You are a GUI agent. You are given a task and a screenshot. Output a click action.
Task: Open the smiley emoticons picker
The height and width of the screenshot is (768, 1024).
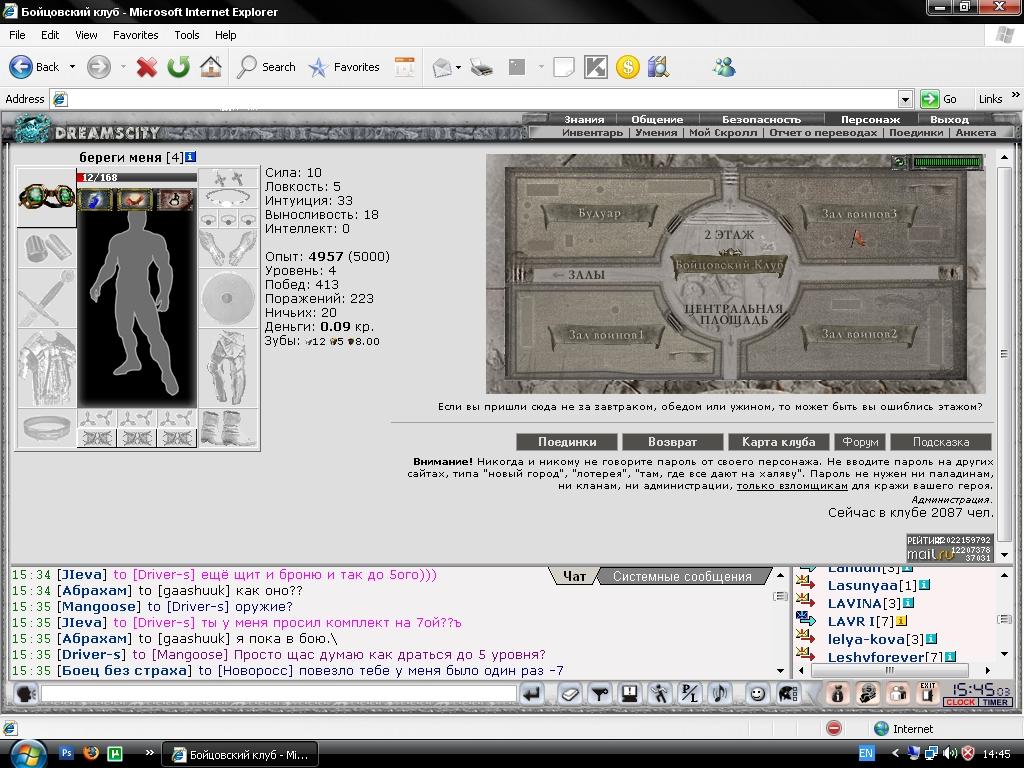[757, 694]
